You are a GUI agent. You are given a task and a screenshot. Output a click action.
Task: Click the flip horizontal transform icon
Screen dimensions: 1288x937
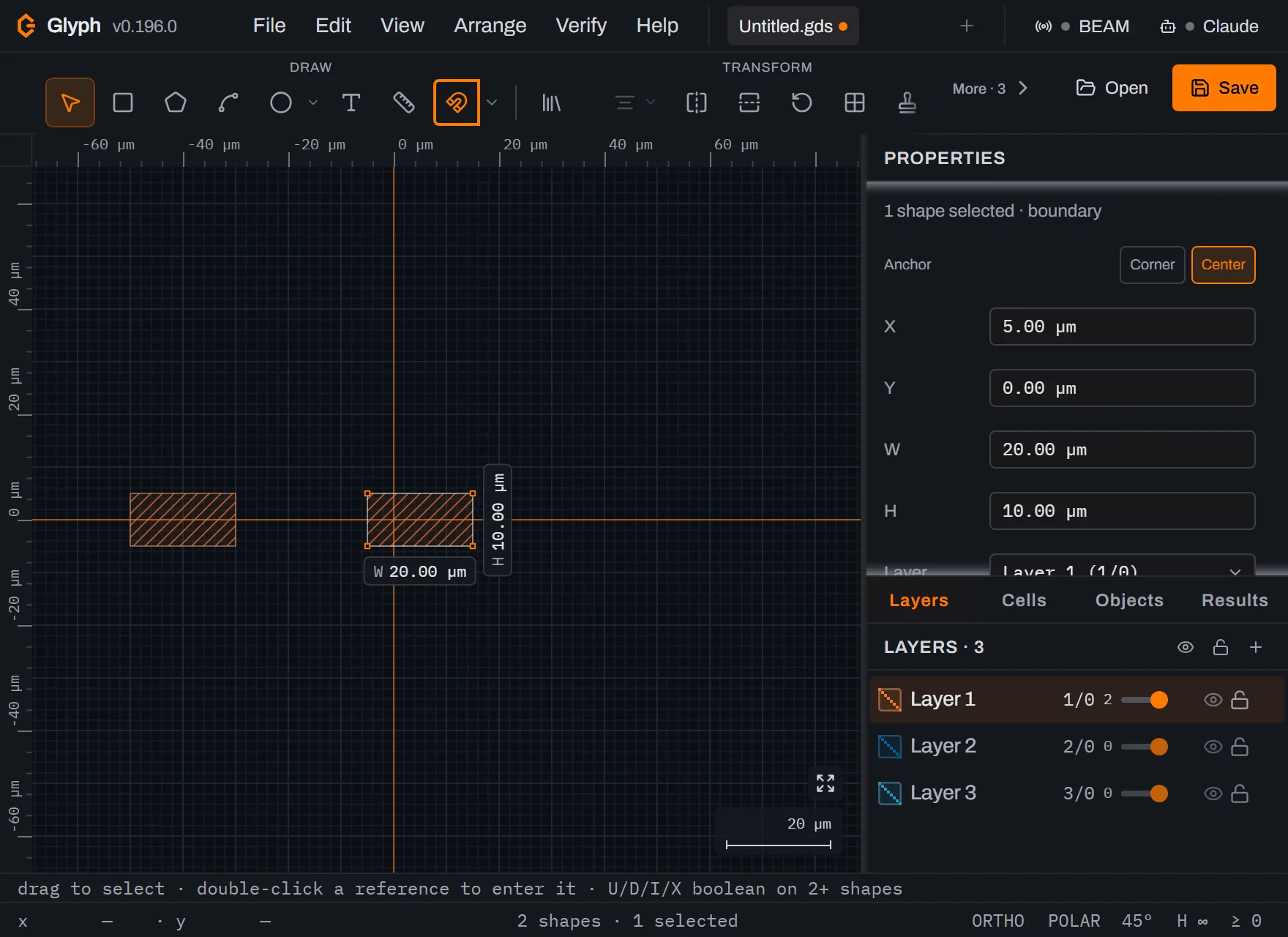point(697,102)
